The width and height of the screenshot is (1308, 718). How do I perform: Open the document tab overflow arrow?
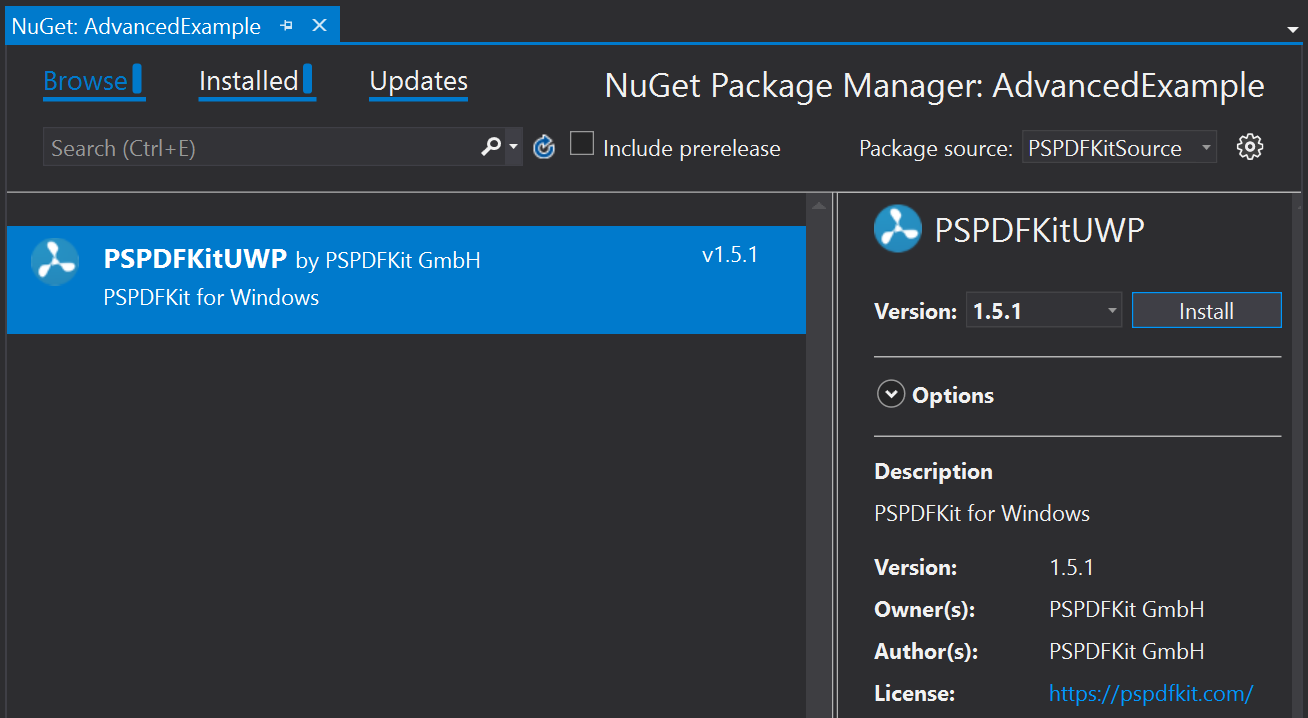tap(1292, 30)
